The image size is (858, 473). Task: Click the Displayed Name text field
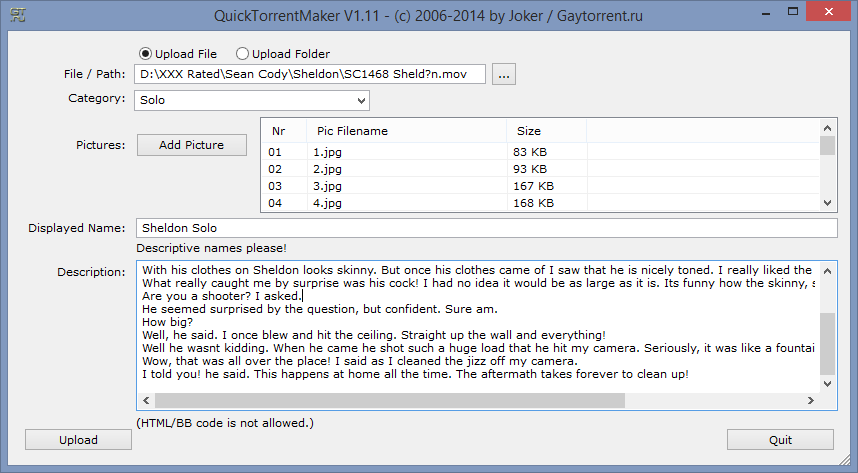coord(485,228)
